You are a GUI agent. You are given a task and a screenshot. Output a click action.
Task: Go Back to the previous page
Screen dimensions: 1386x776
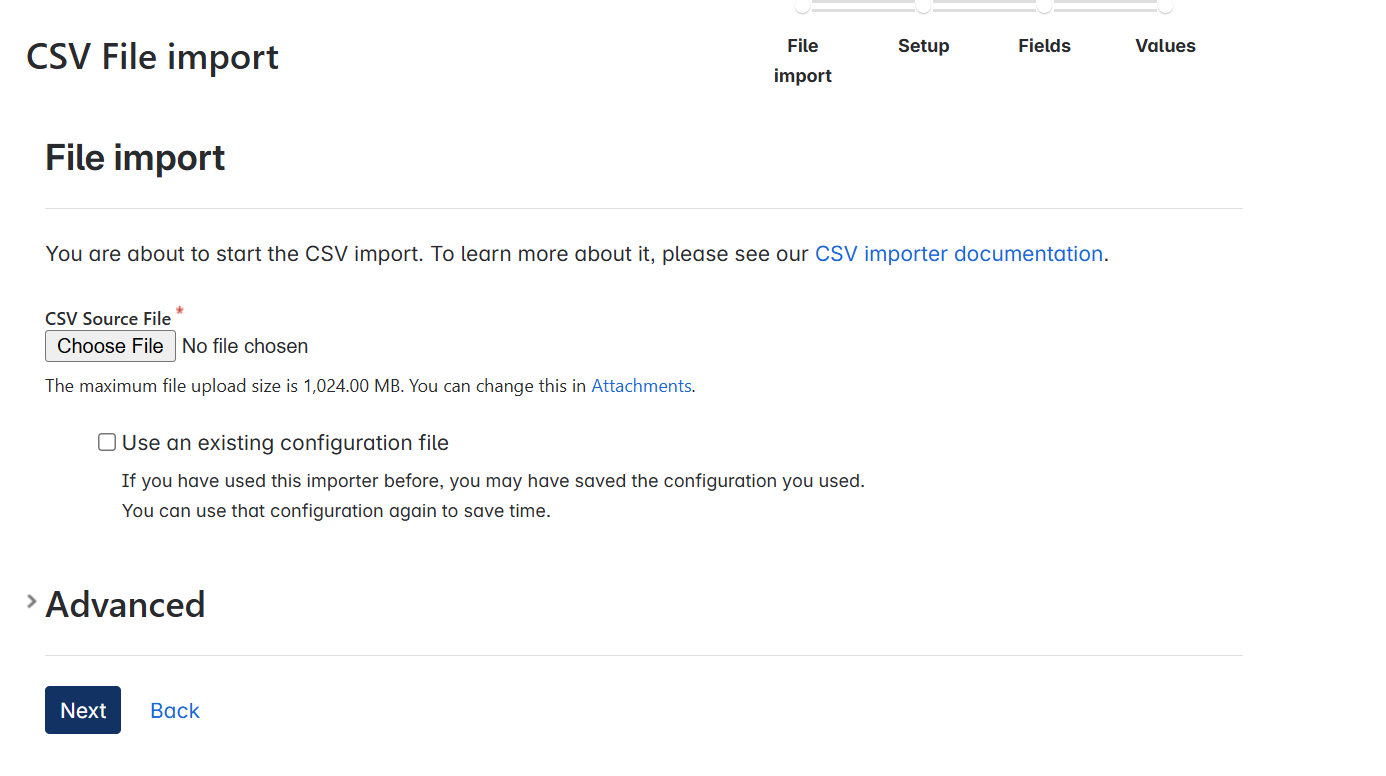174,710
